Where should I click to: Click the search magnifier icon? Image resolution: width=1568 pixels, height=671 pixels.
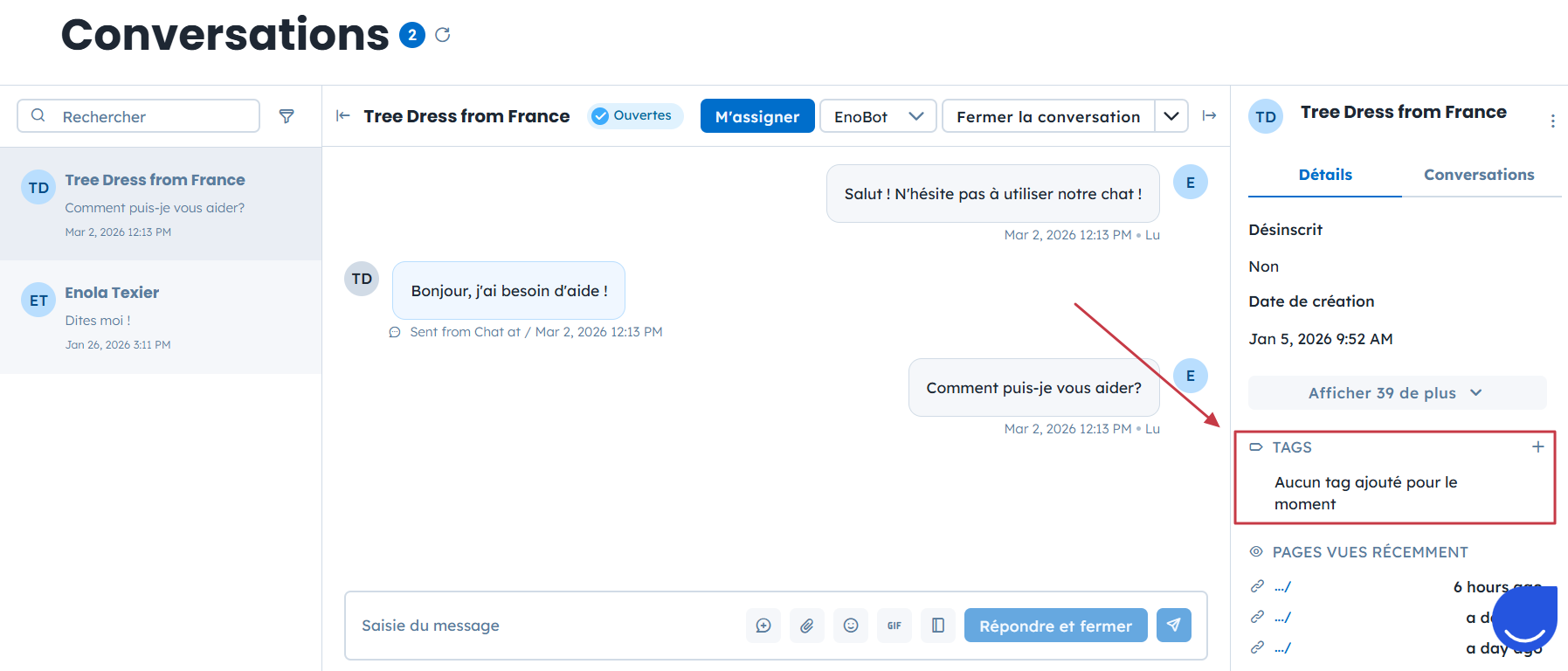pyautogui.click(x=38, y=115)
